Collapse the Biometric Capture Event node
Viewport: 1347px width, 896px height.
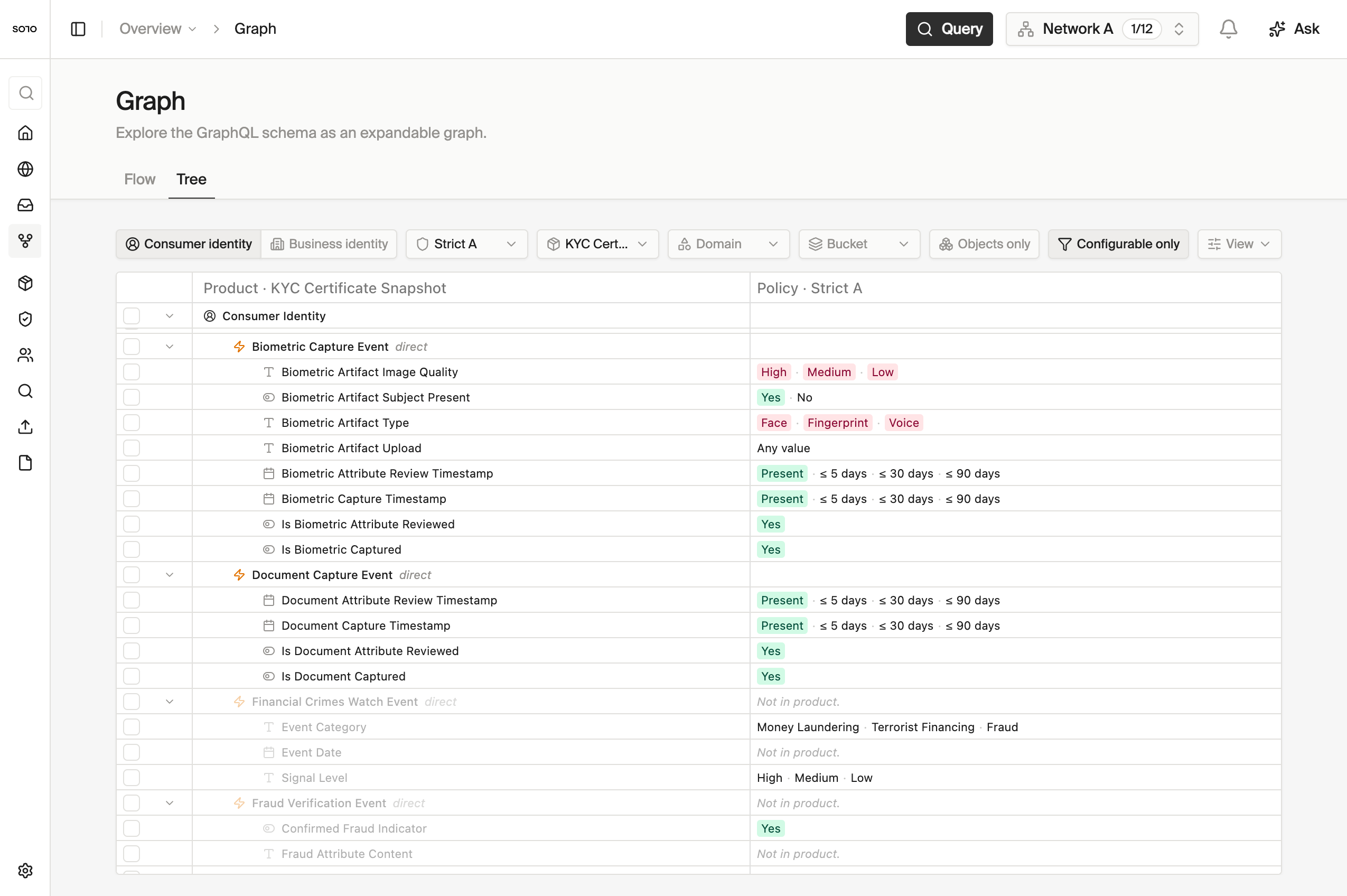pos(170,347)
